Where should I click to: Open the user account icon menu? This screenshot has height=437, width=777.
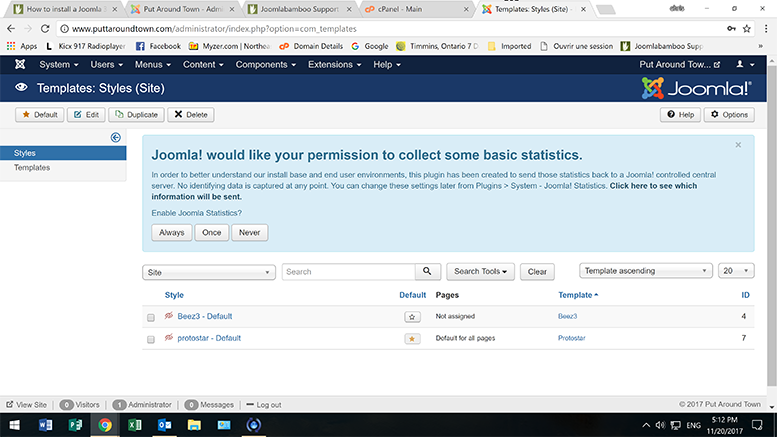(x=745, y=64)
